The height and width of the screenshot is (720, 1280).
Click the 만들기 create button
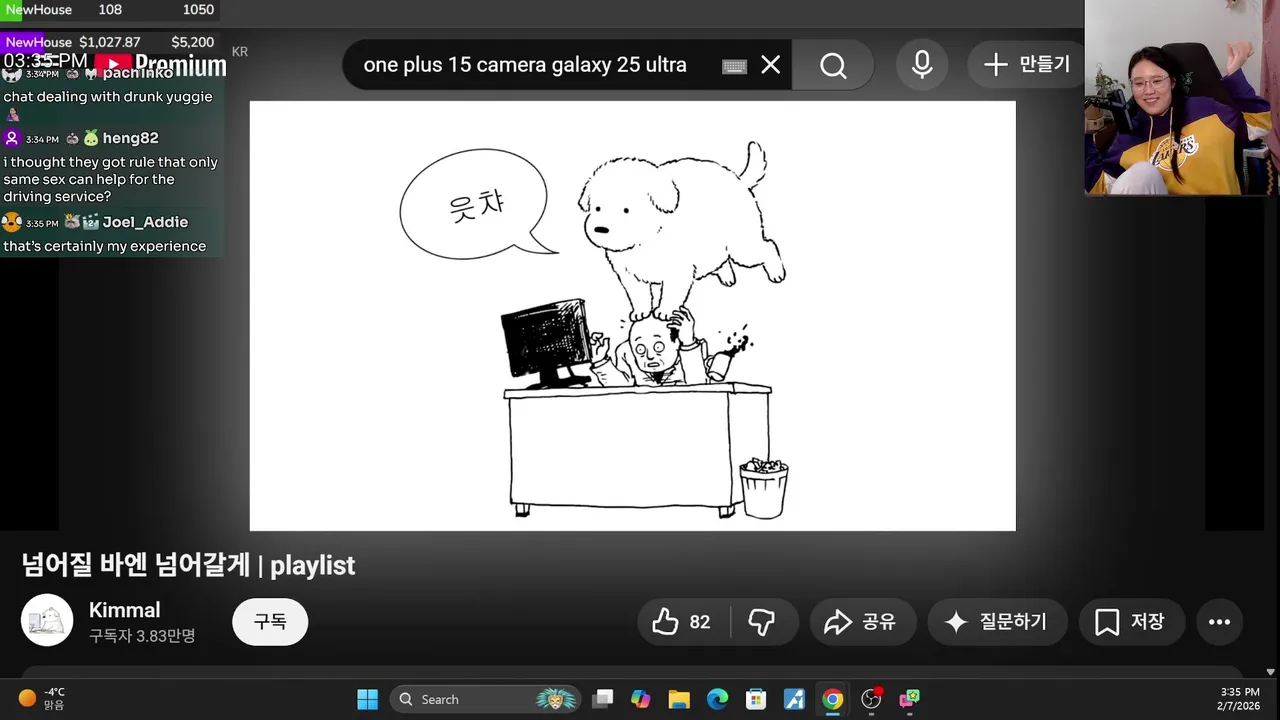pyautogui.click(x=1026, y=65)
